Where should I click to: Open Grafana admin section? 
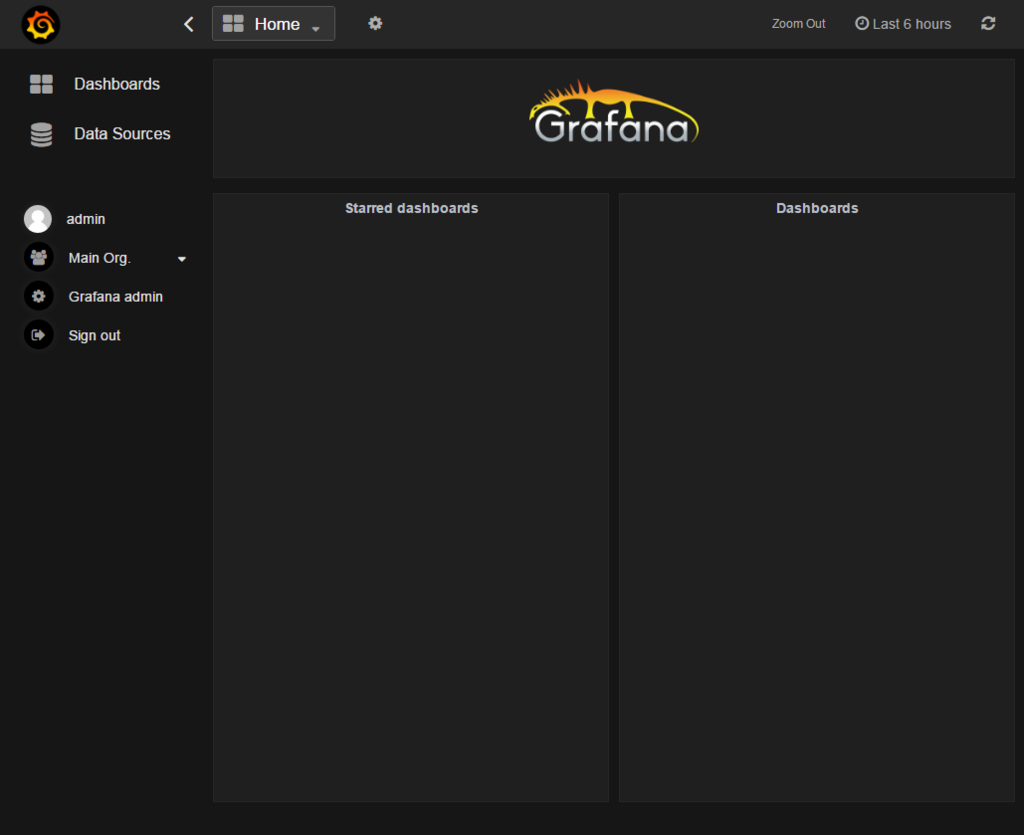click(x=116, y=296)
